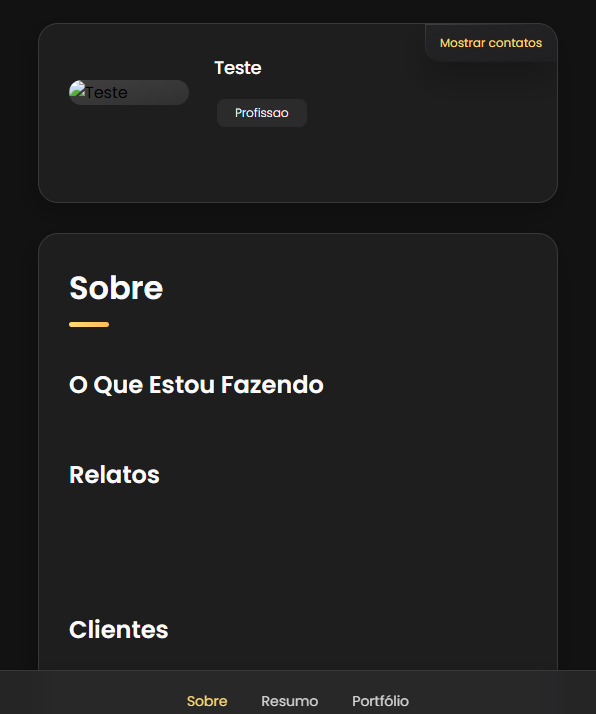The height and width of the screenshot is (714, 596).
Task: Switch to the Resumo tab
Action: pos(290,701)
